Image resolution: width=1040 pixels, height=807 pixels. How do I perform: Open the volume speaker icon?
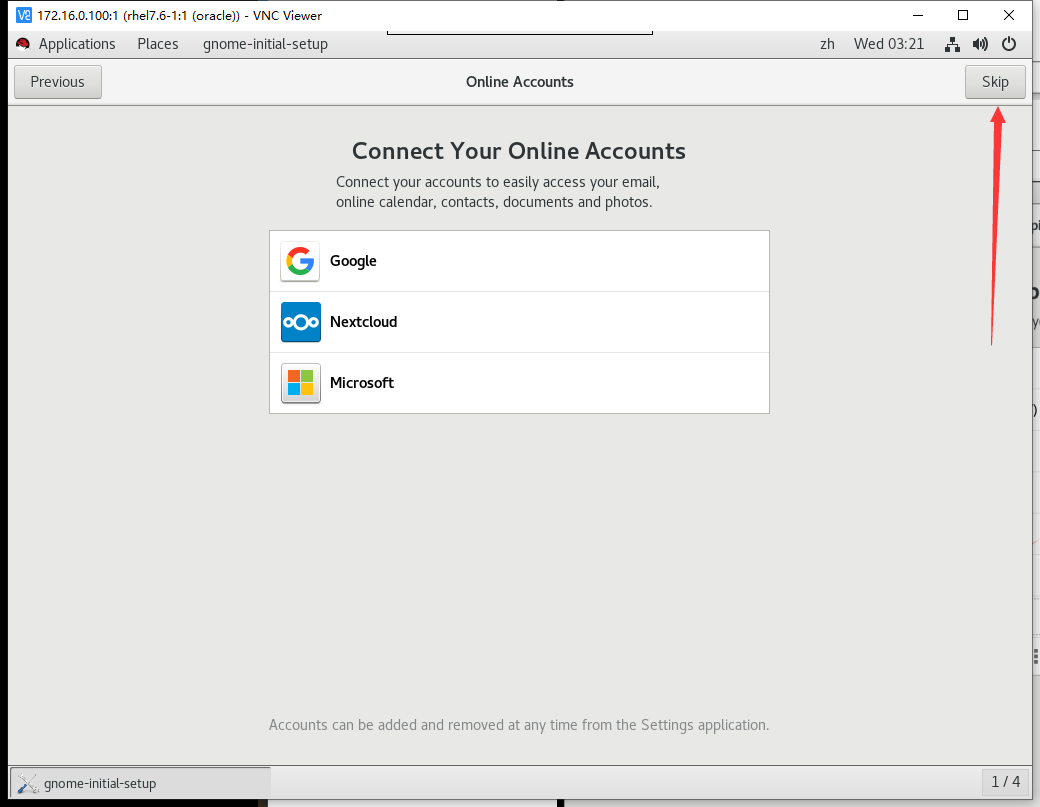(x=980, y=44)
